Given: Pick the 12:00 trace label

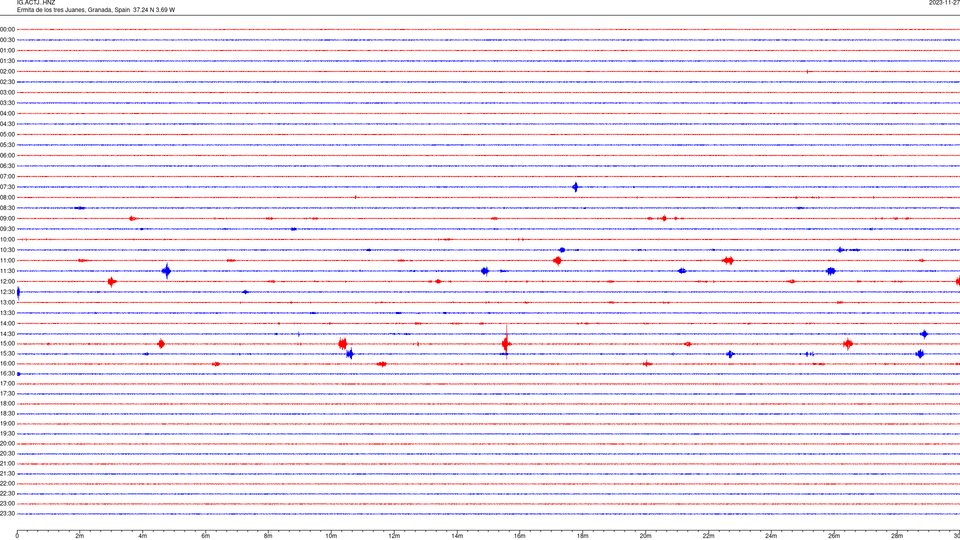Looking at the screenshot, I should [x=7, y=281].
